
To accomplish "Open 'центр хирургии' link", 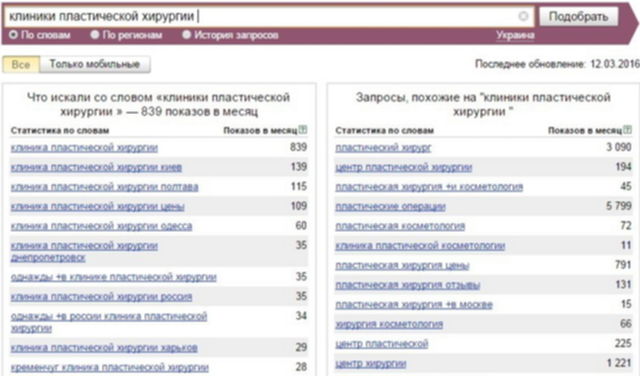I will click(371, 363).
